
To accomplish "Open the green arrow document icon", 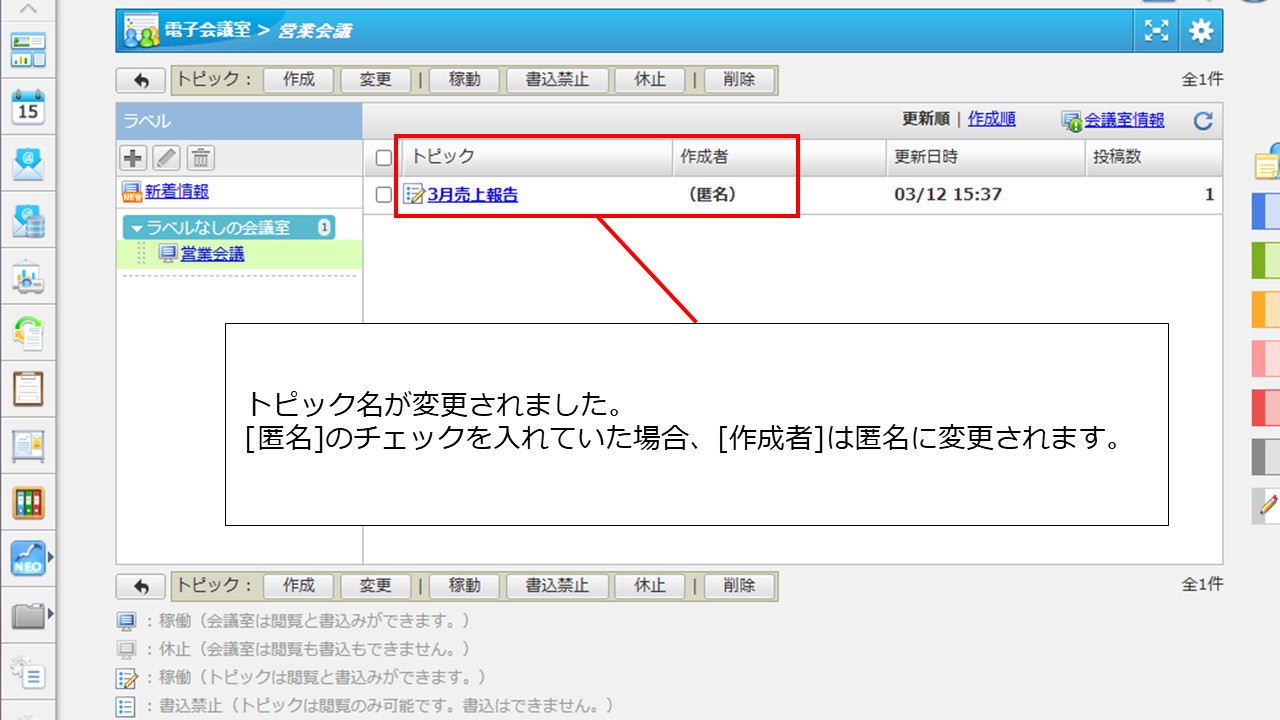I will click(x=28, y=333).
